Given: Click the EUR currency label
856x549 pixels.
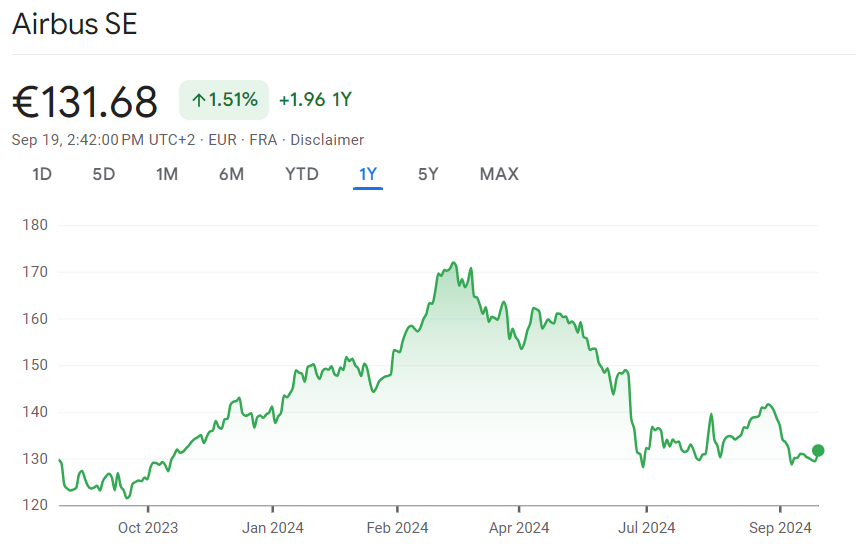Looking at the screenshot, I should [222, 140].
